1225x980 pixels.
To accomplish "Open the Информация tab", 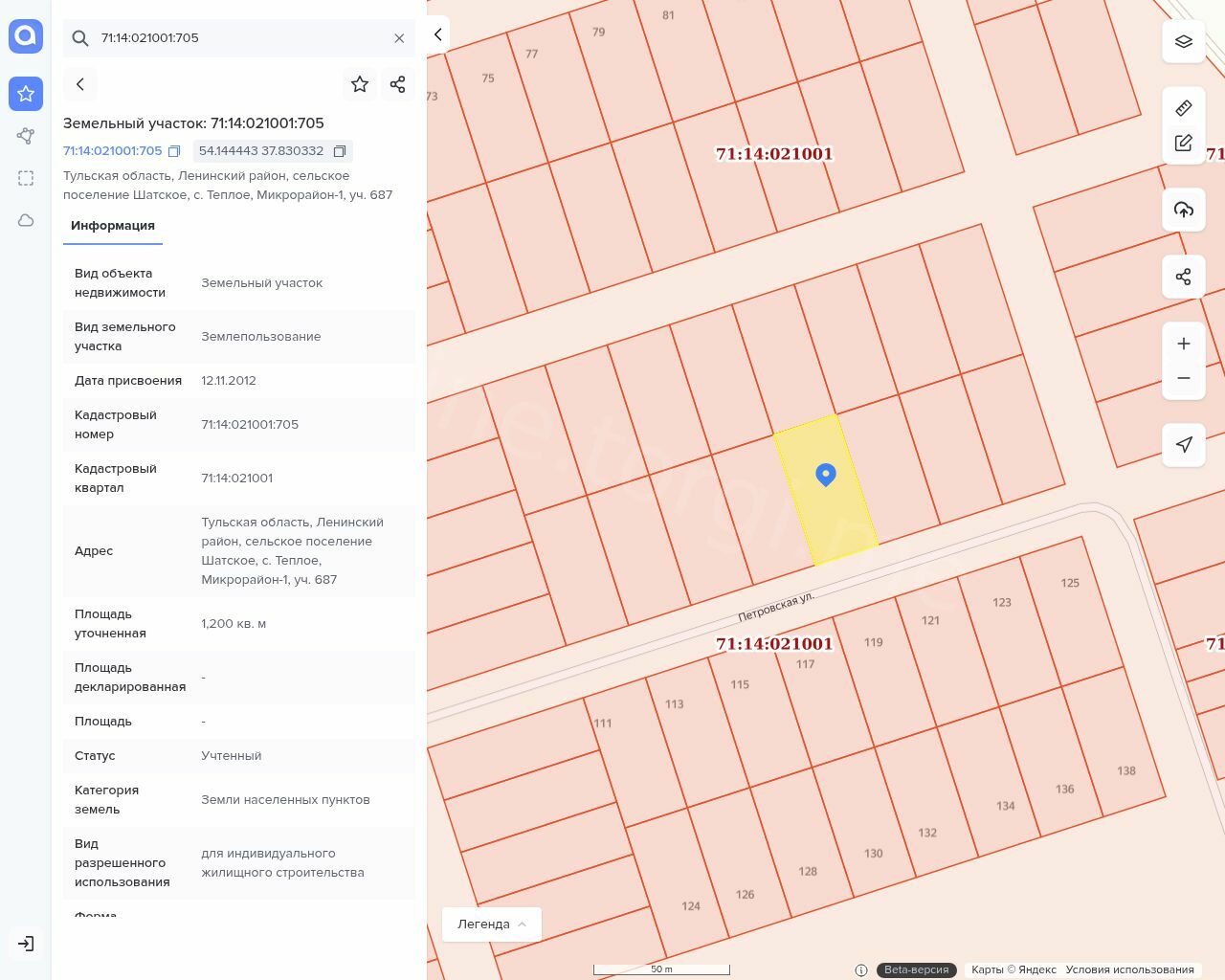I will pos(112,226).
